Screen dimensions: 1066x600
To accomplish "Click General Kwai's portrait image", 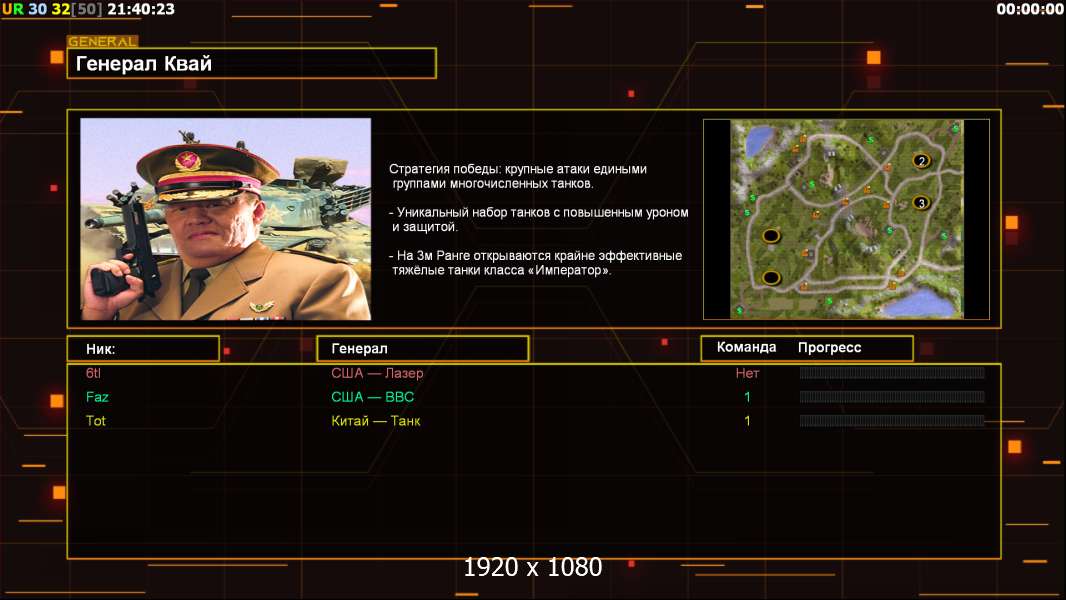I will (x=226, y=219).
